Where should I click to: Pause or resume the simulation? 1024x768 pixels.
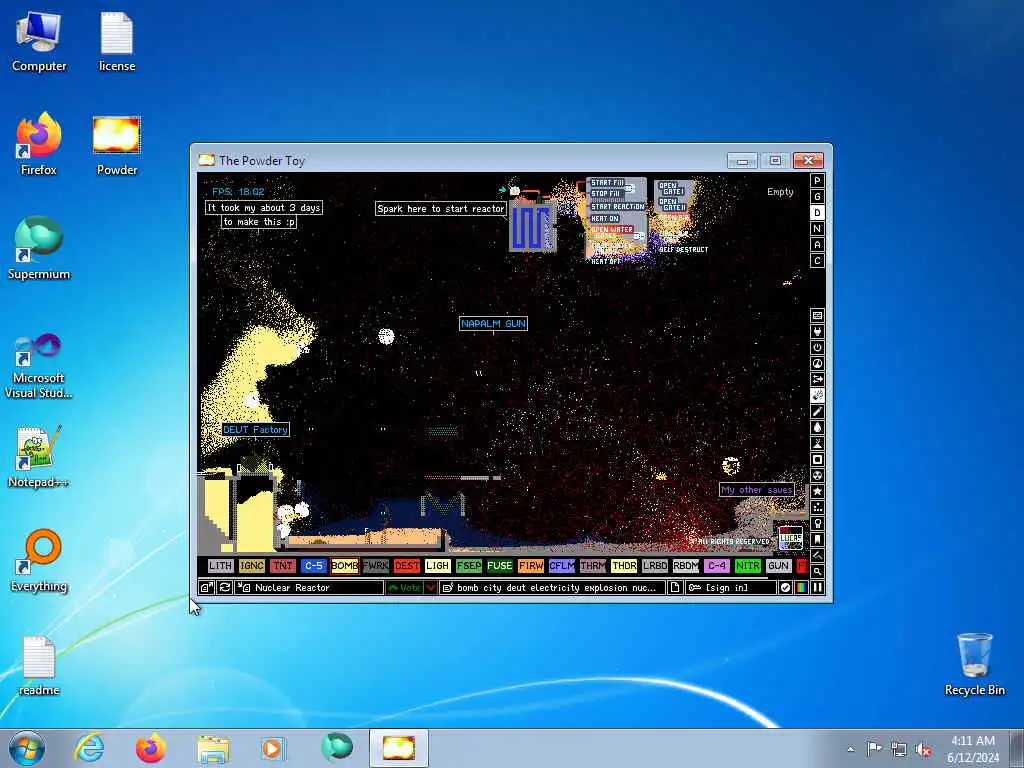[x=817, y=587]
